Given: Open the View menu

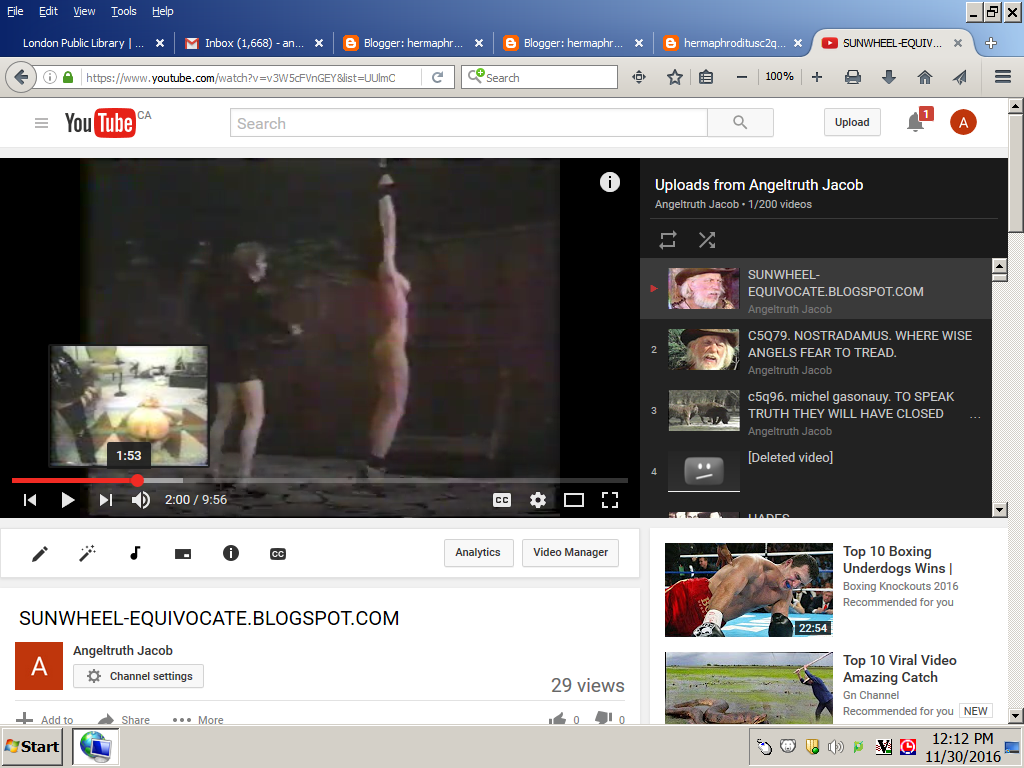Looking at the screenshot, I should pos(84,11).
